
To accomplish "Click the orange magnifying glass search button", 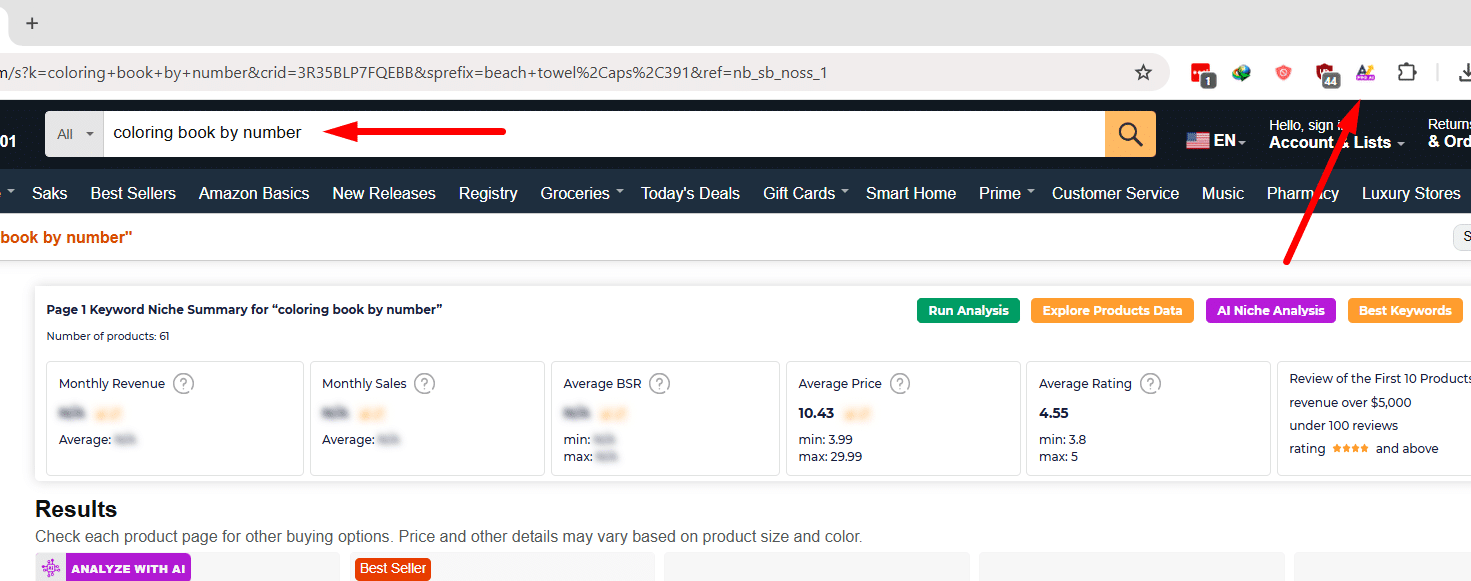I will click(1130, 134).
